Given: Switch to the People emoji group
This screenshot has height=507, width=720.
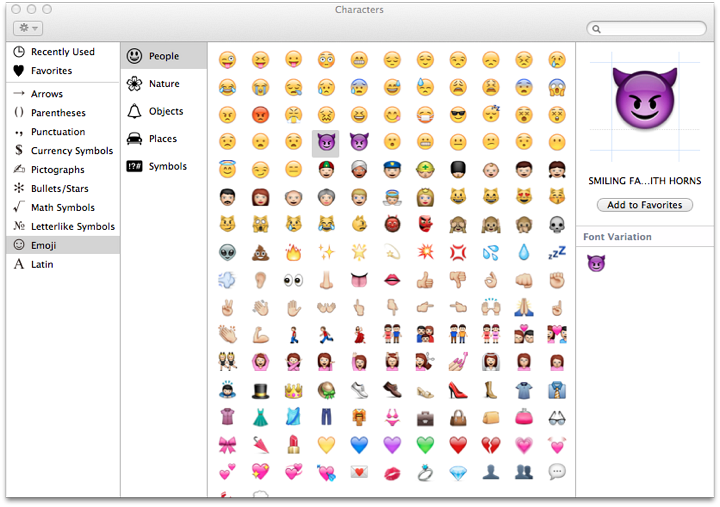Looking at the screenshot, I should tap(164, 56).
